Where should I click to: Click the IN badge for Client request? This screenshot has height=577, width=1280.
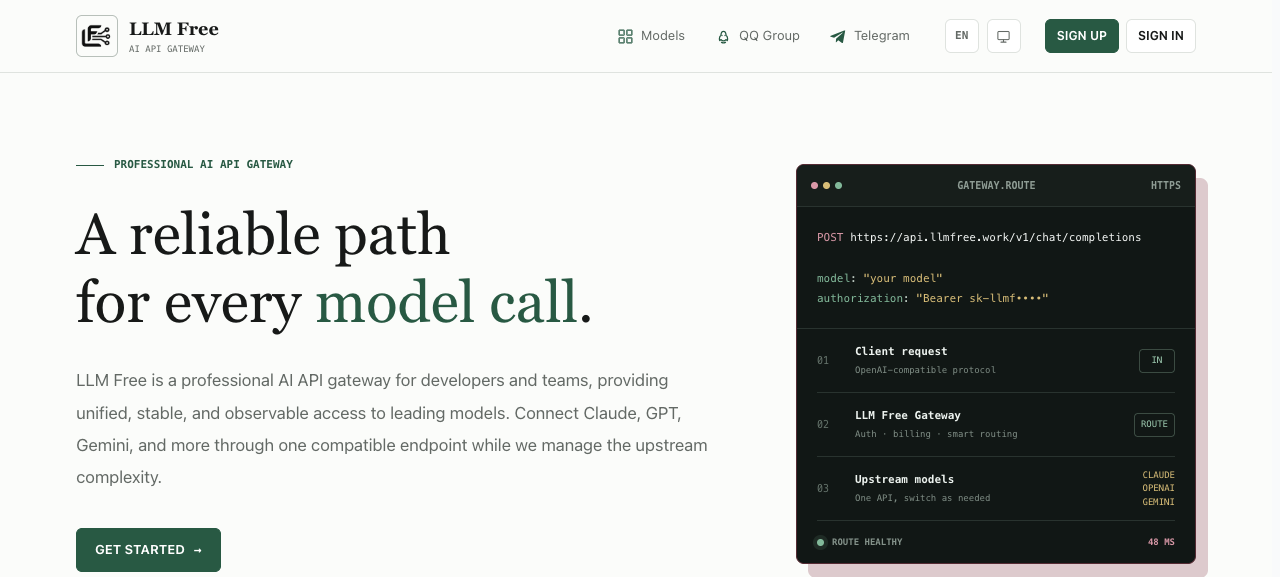coord(1157,360)
